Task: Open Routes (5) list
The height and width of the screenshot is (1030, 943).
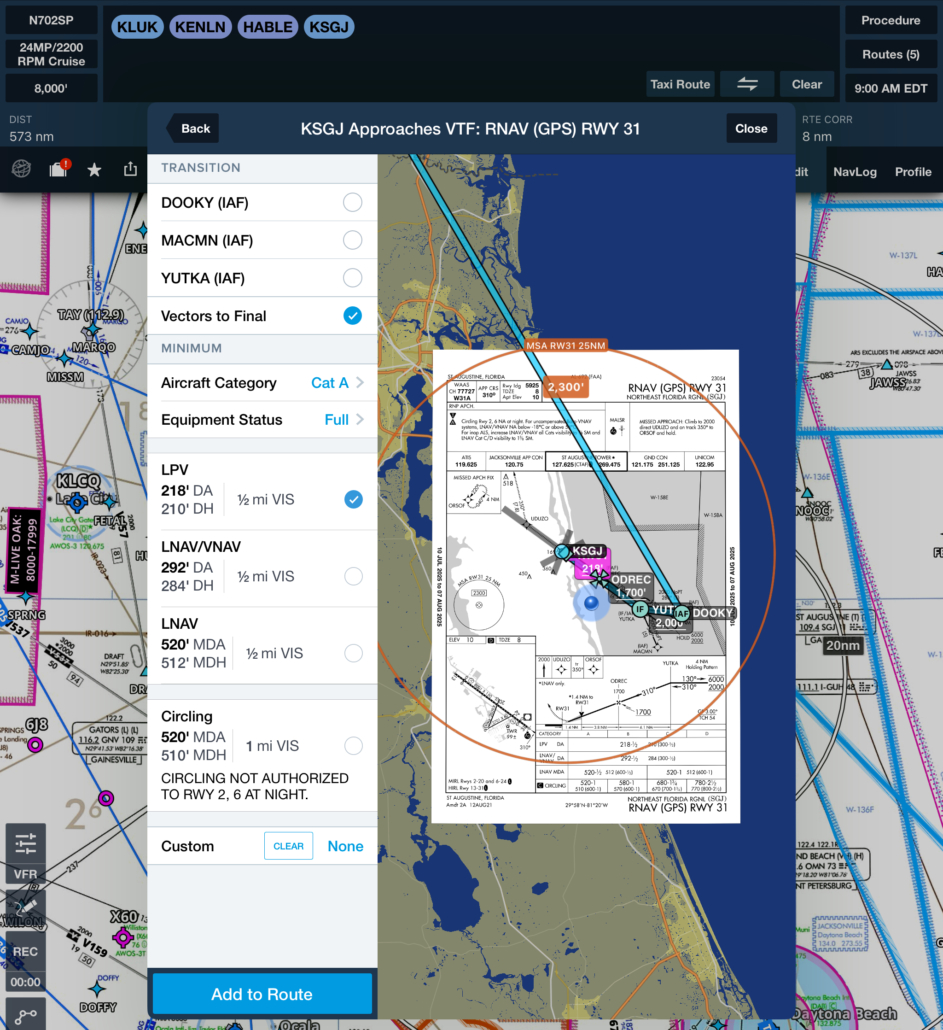Action: point(890,55)
